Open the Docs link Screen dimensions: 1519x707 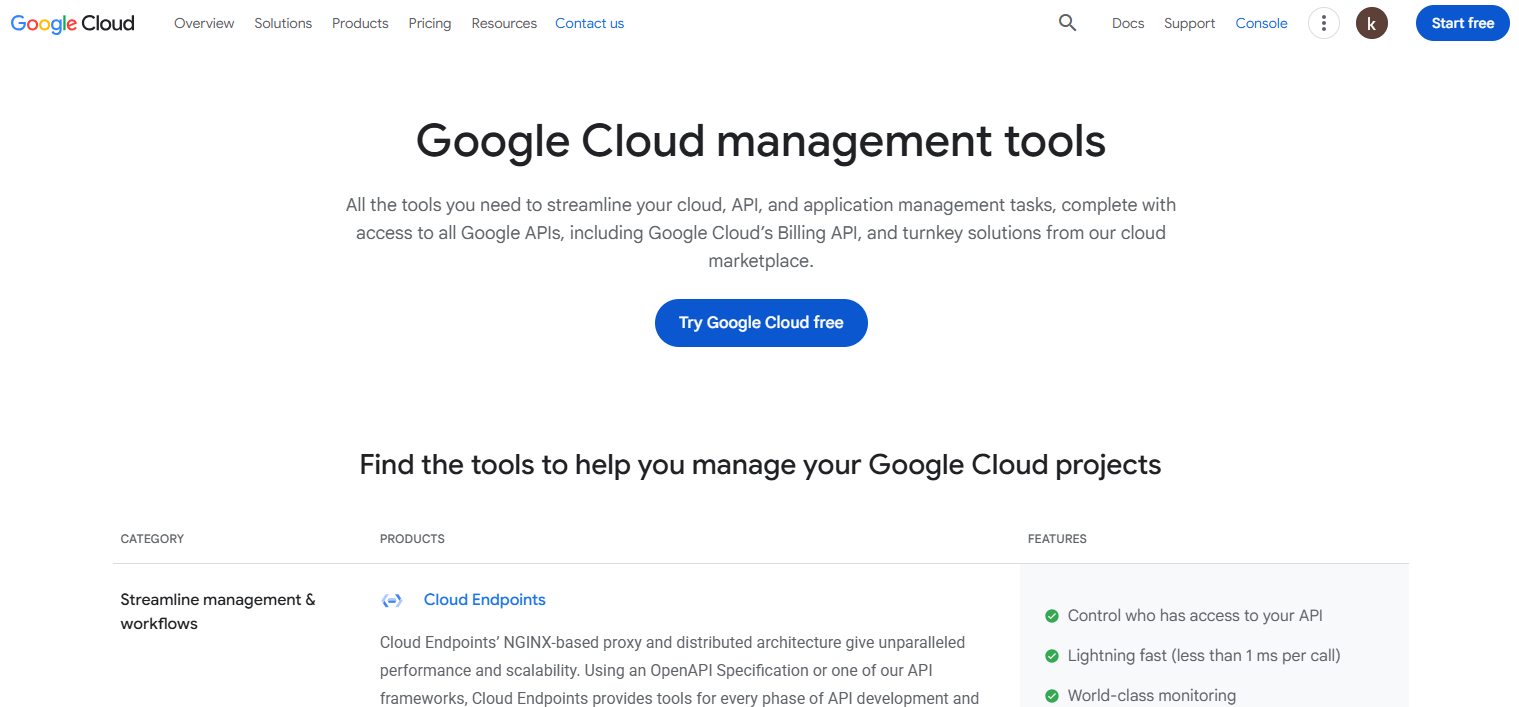coord(1128,23)
